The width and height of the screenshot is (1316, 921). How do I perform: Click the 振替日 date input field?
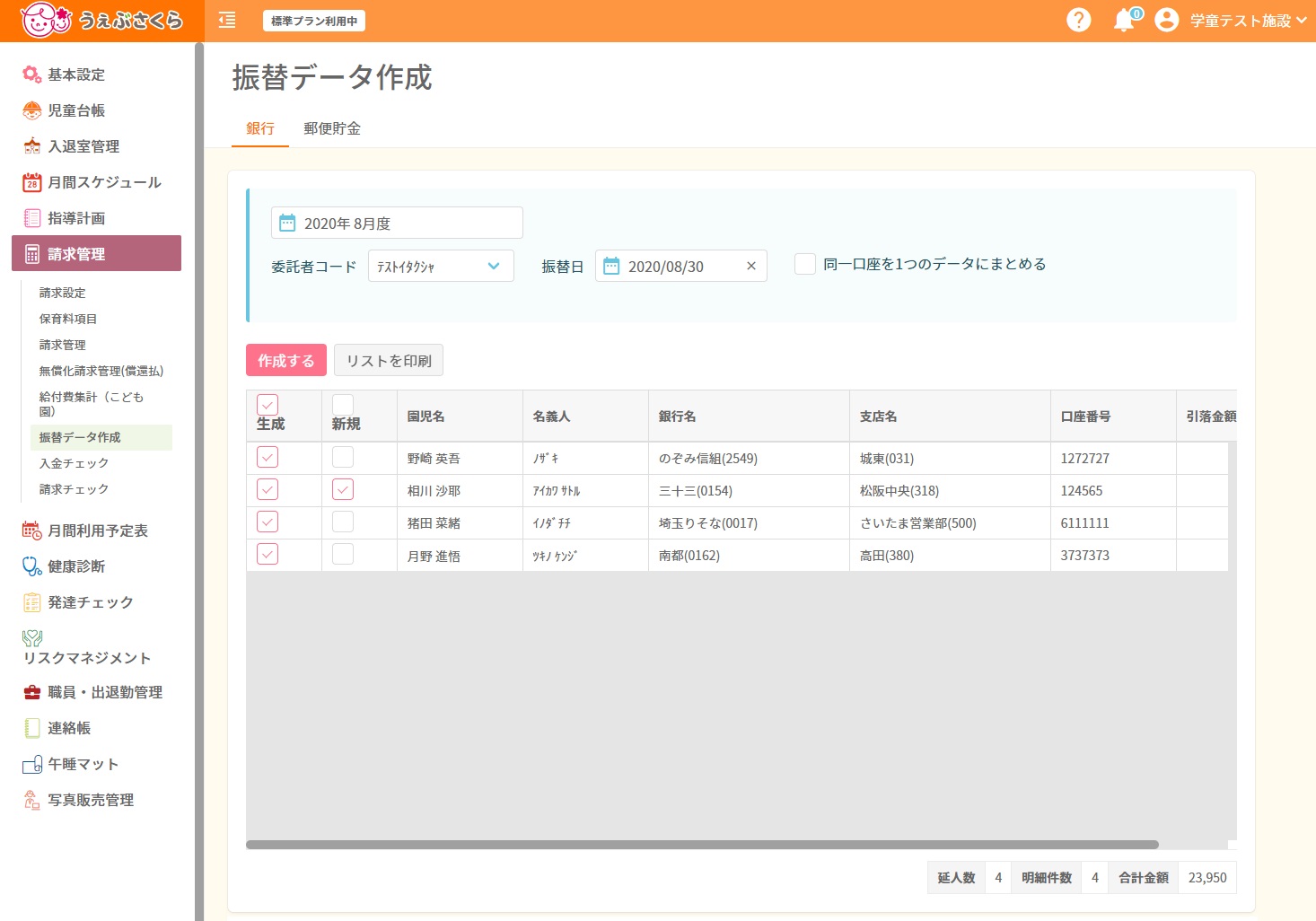click(681, 266)
